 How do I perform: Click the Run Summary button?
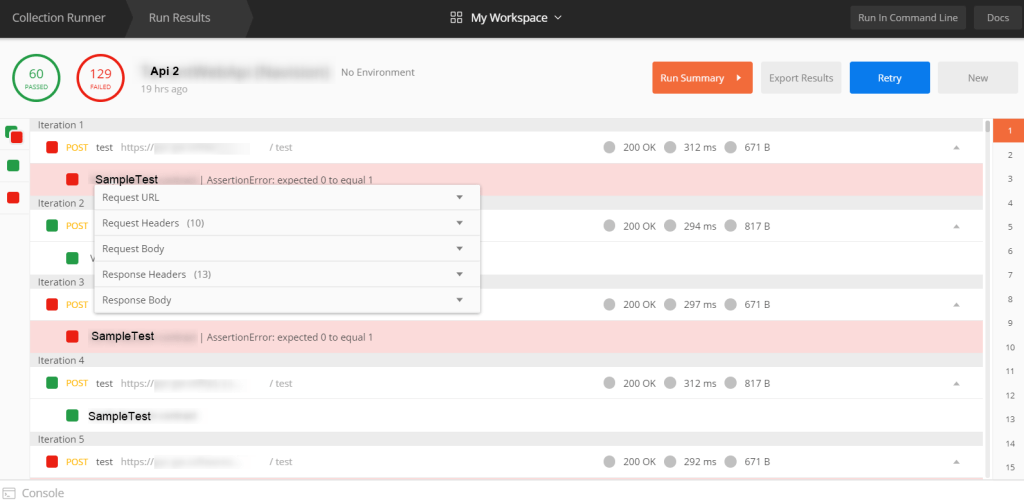click(701, 78)
